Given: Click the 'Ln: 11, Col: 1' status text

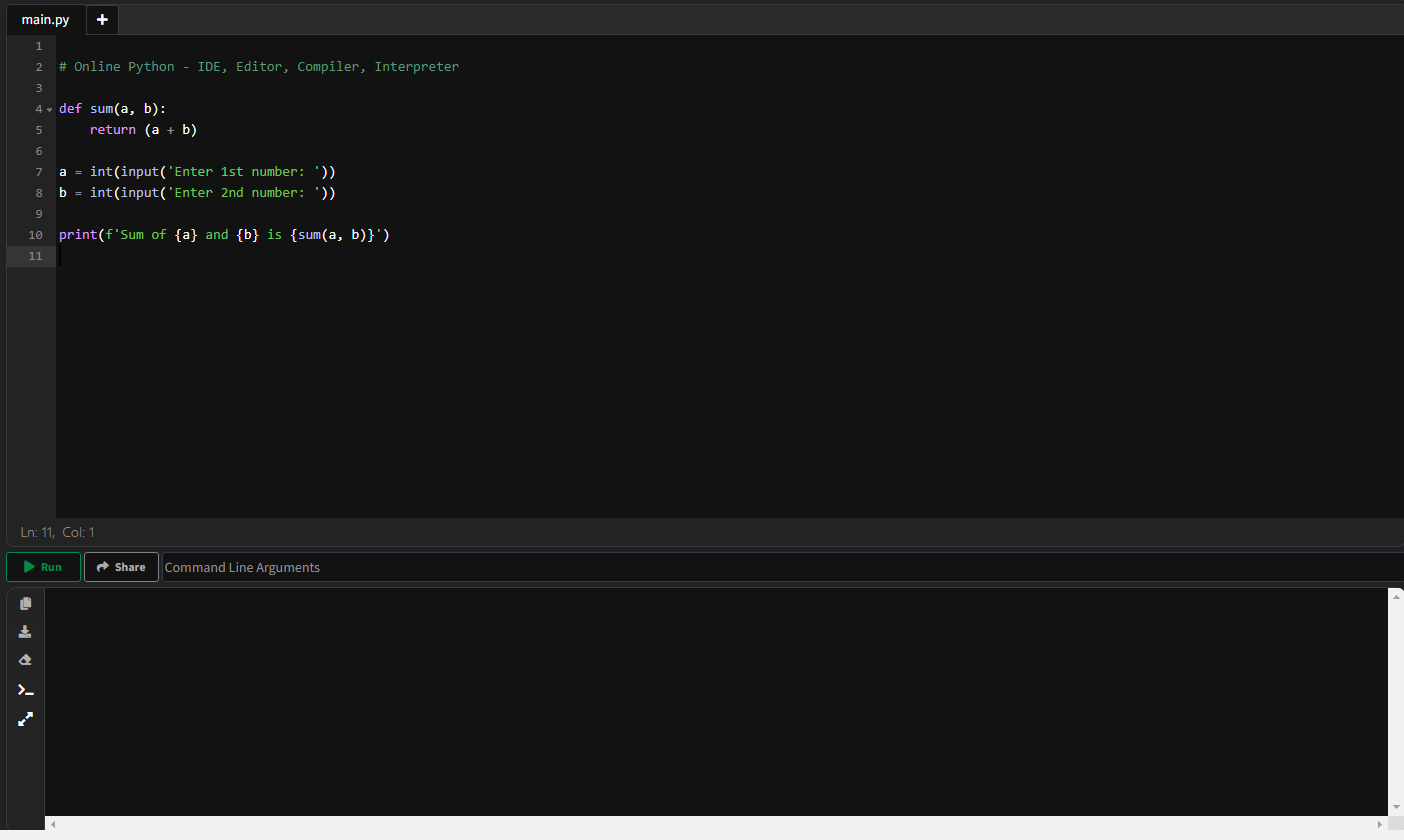Looking at the screenshot, I should tap(58, 532).
